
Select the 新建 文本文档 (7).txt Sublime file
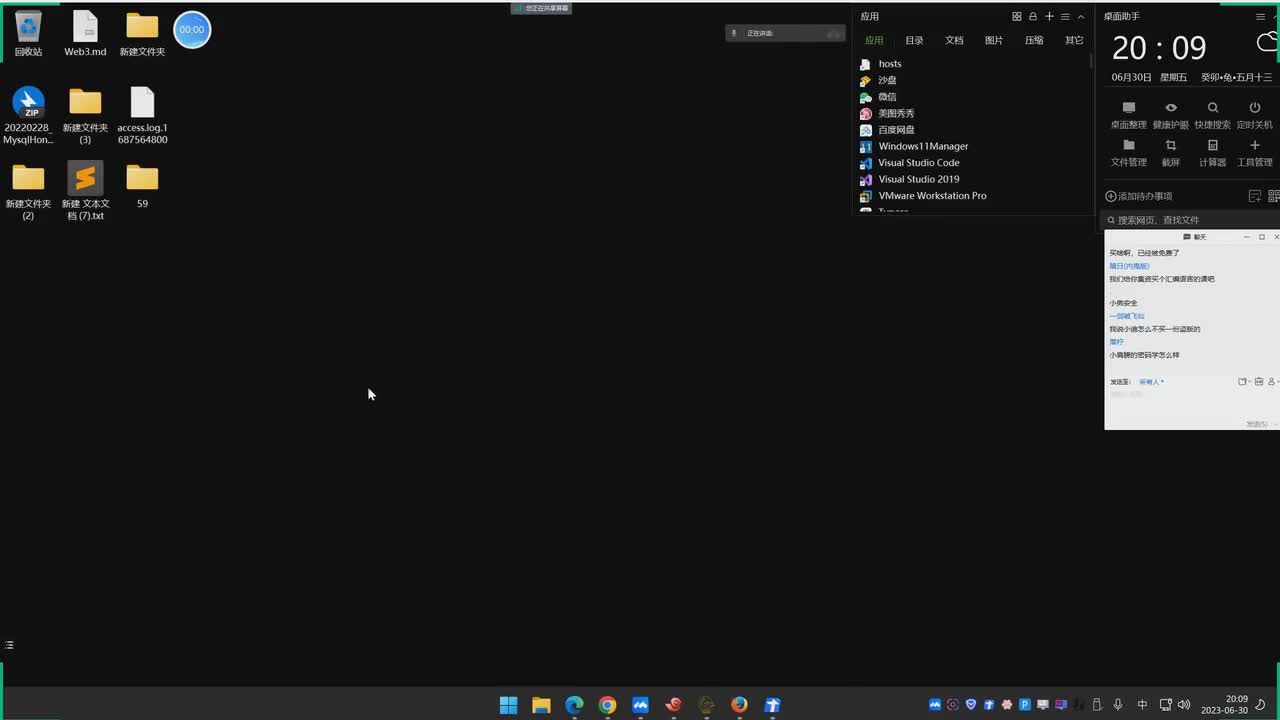point(85,191)
